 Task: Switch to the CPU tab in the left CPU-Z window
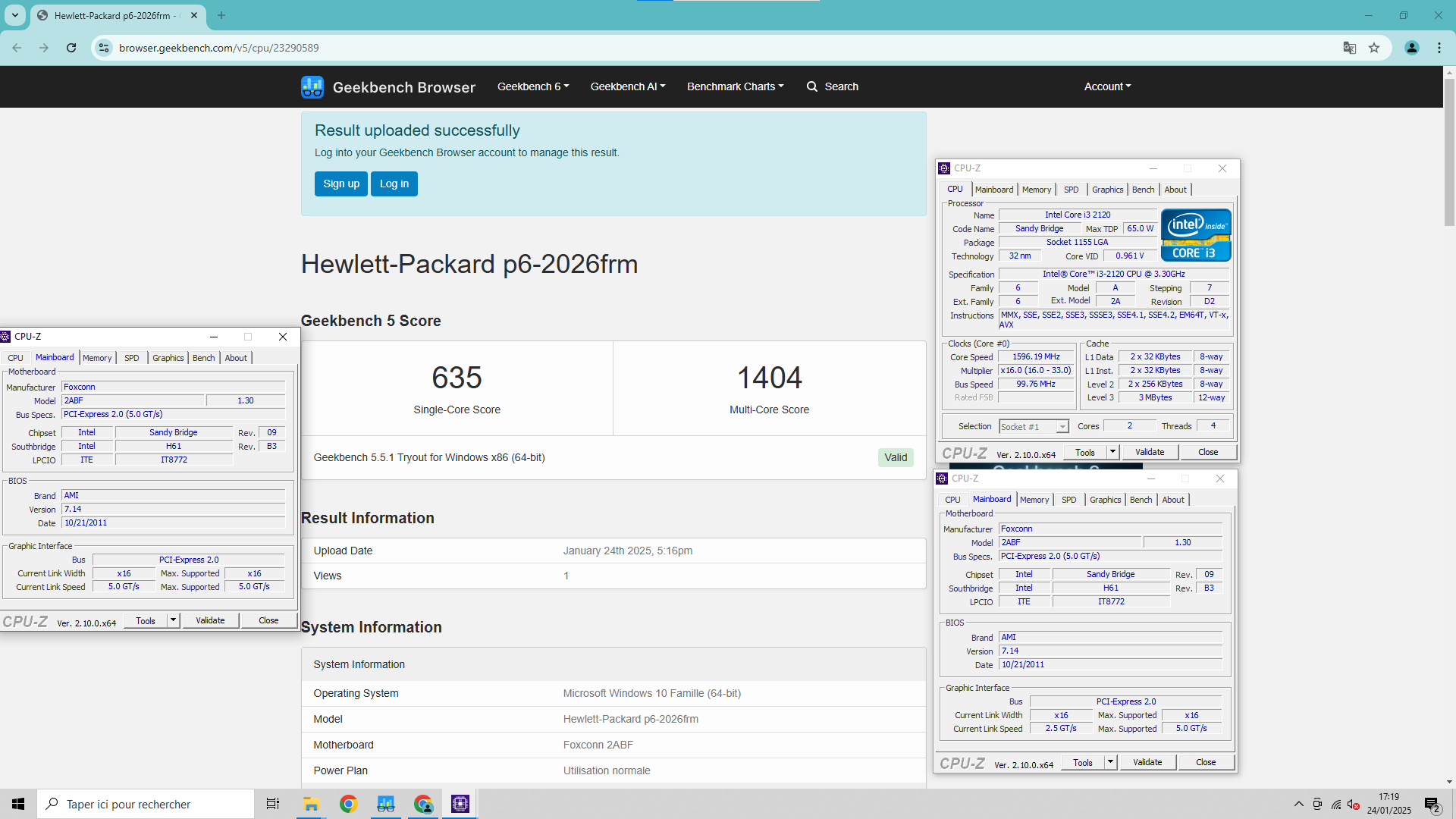[16, 358]
